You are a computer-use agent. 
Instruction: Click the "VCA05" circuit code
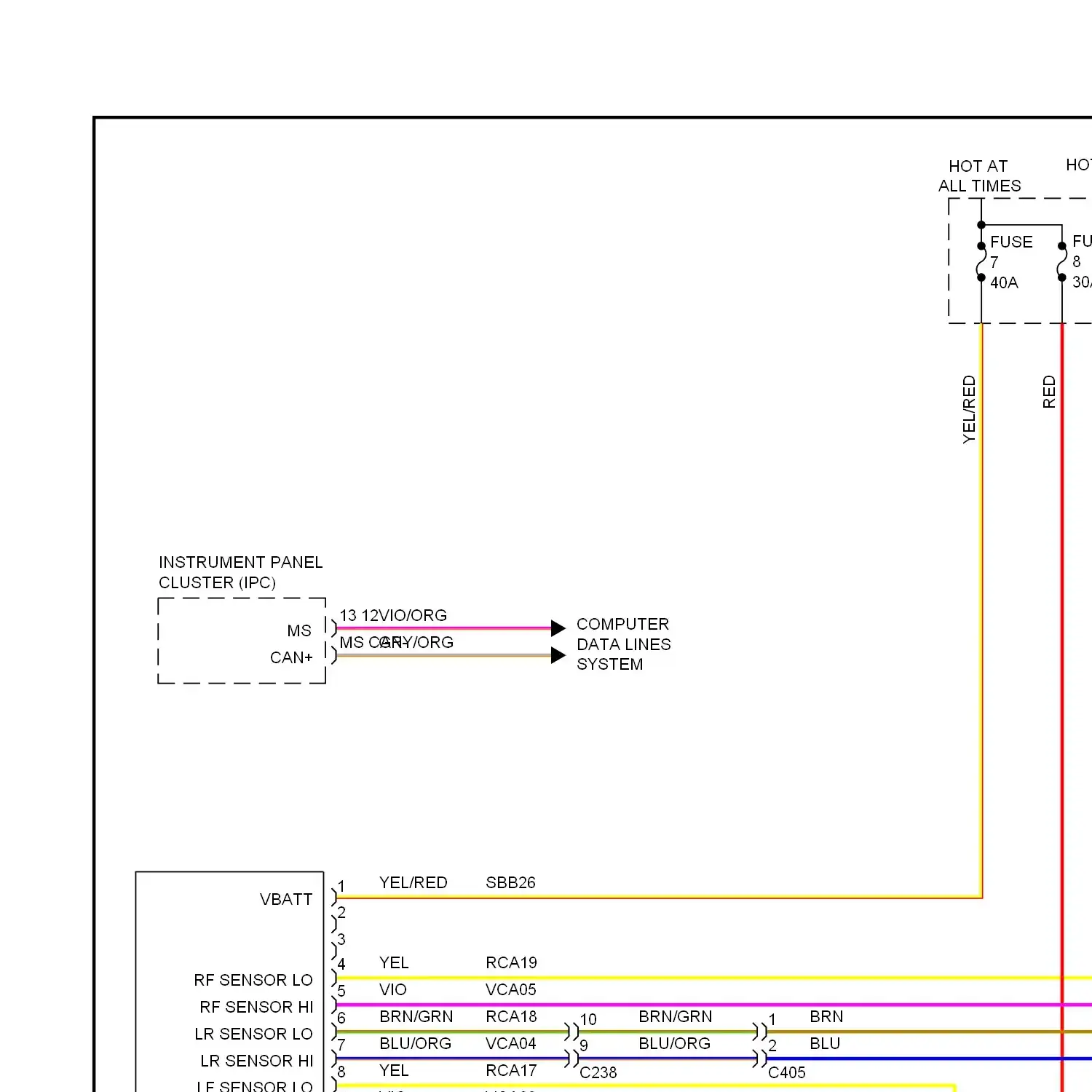click(x=511, y=989)
